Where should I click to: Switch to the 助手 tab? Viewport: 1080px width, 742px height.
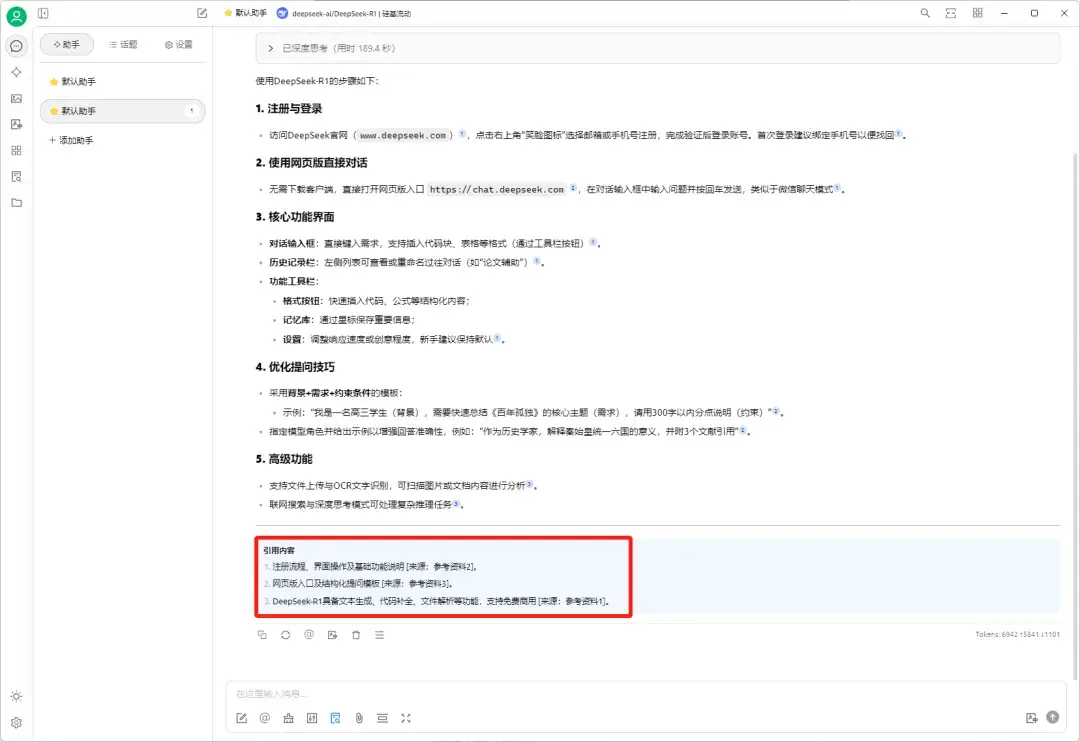click(66, 44)
